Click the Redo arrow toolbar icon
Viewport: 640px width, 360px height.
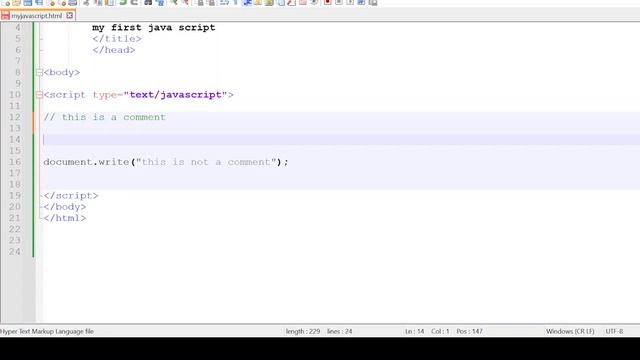[x=134, y=2]
